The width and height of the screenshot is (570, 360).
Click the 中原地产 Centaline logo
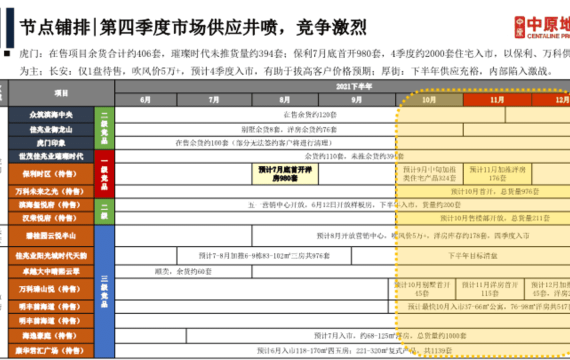click(542, 27)
